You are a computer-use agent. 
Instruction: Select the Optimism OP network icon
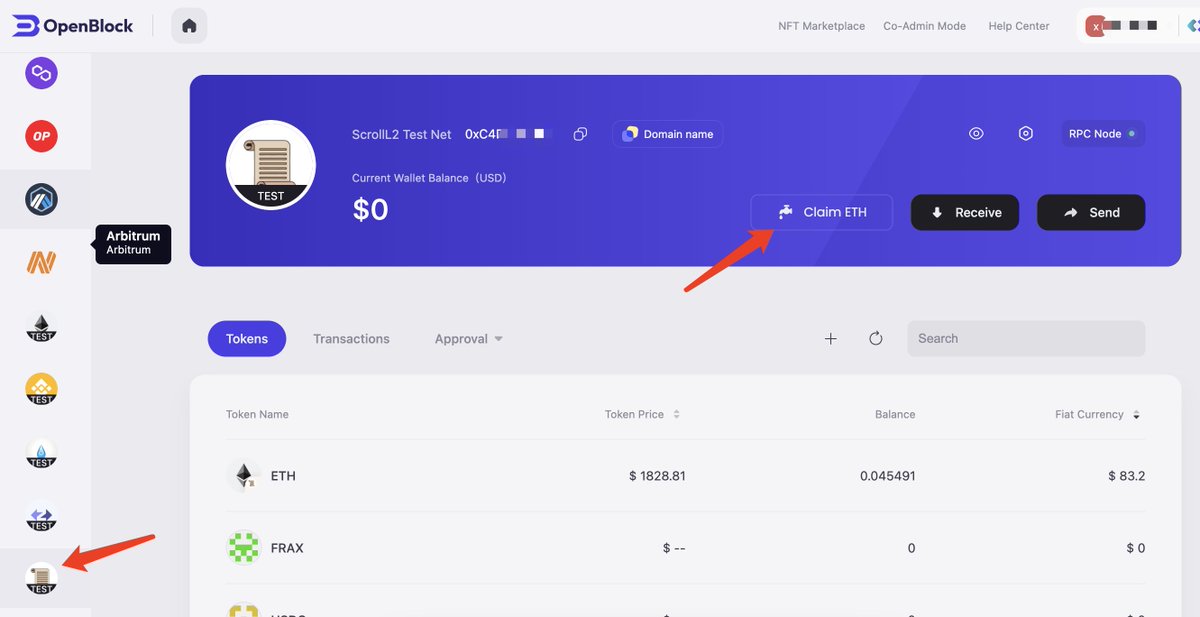[x=42, y=136]
